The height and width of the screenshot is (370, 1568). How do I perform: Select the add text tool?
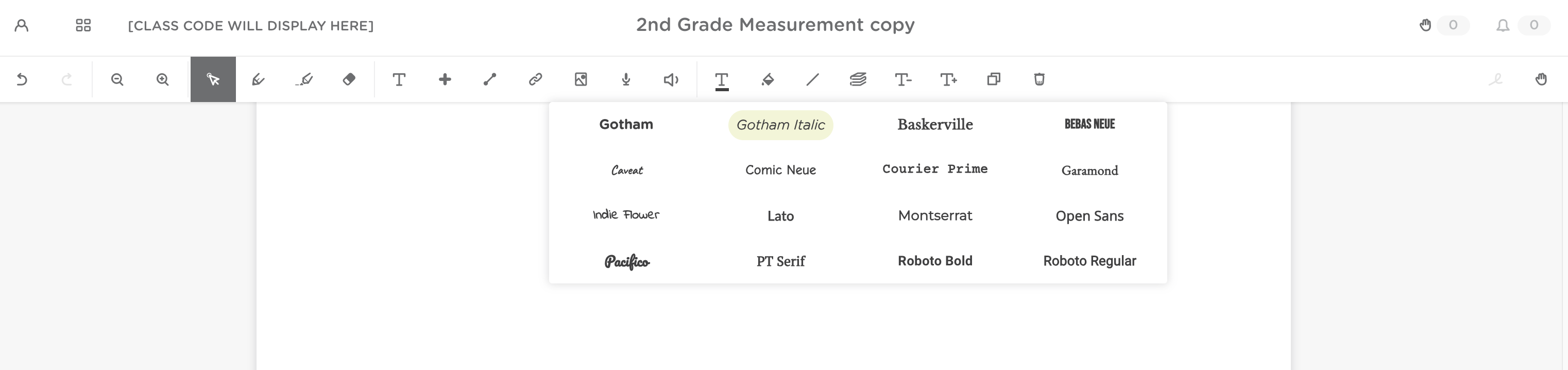click(x=399, y=80)
